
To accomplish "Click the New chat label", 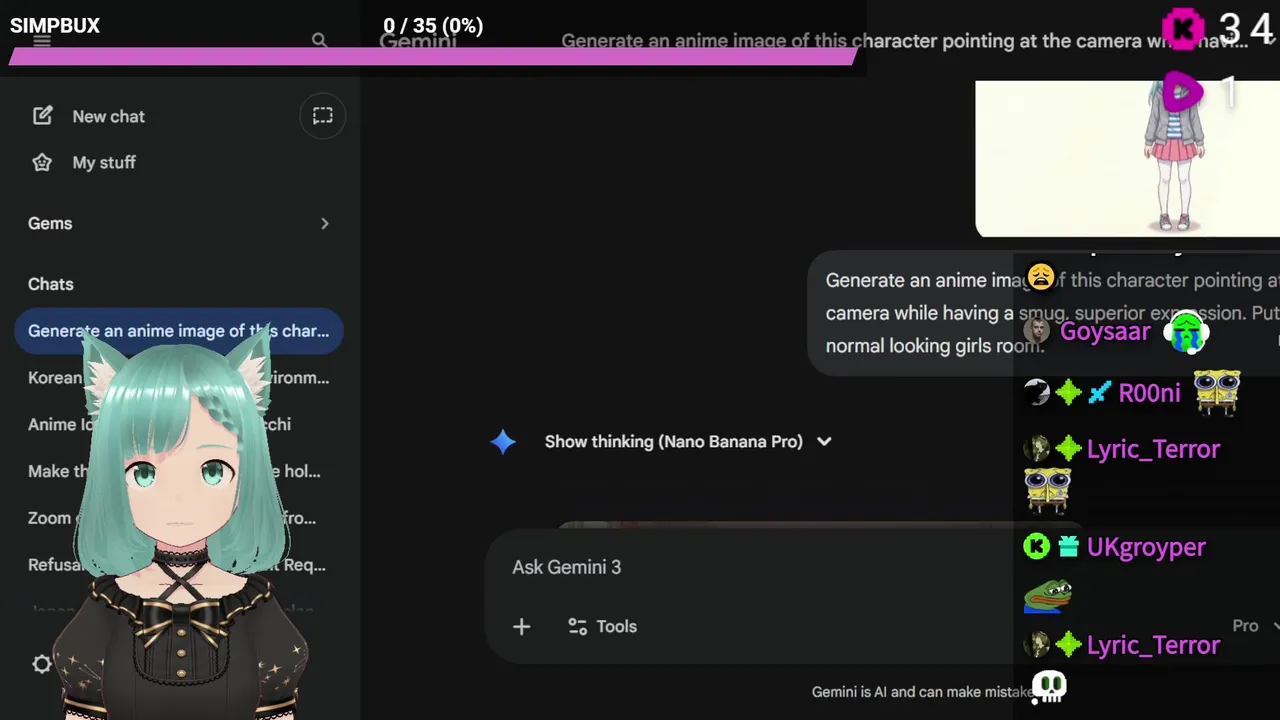I will [108, 116].
